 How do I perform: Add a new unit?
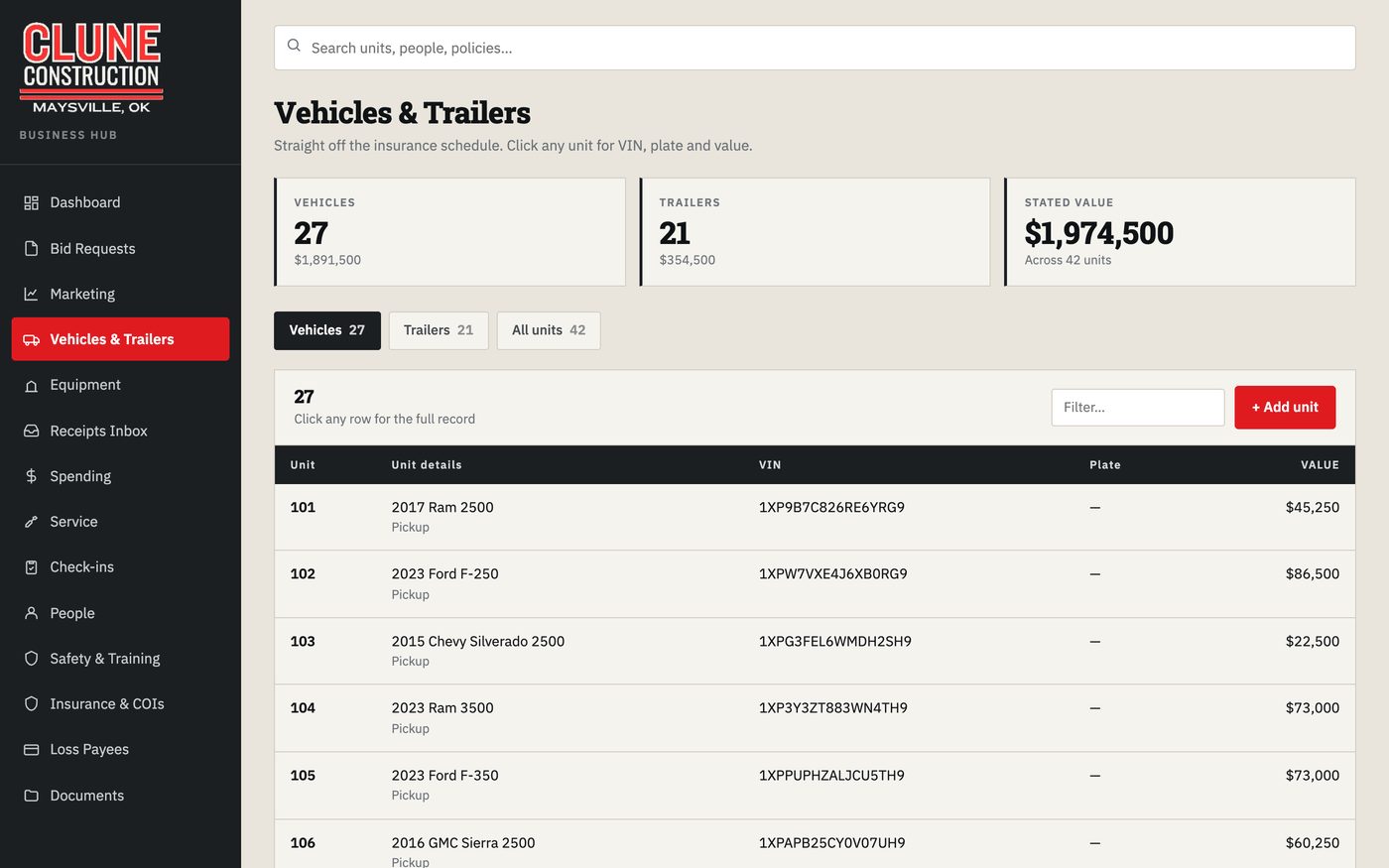coord(1285,408)
